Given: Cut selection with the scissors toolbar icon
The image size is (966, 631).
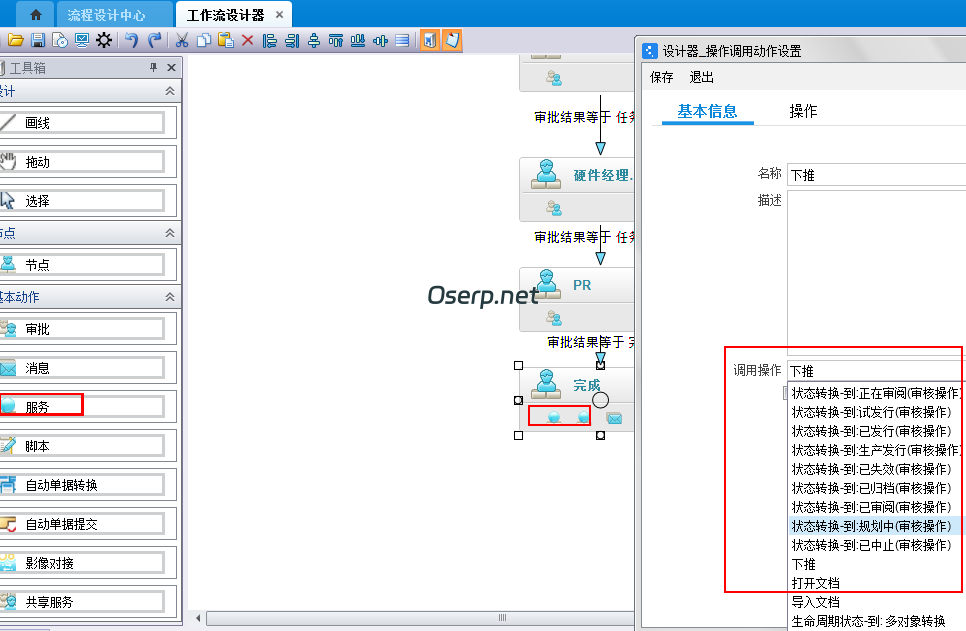Looking at the screenshot, I should tap(183, 40).
